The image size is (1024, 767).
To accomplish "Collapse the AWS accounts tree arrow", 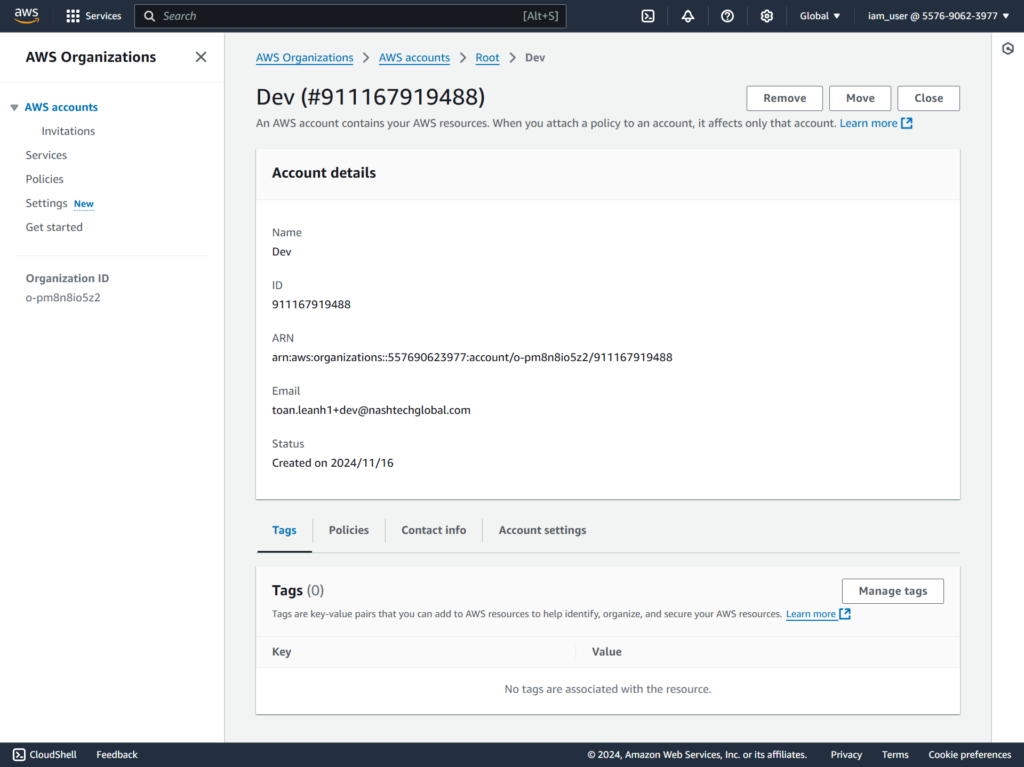I will [x=14, y=108].
